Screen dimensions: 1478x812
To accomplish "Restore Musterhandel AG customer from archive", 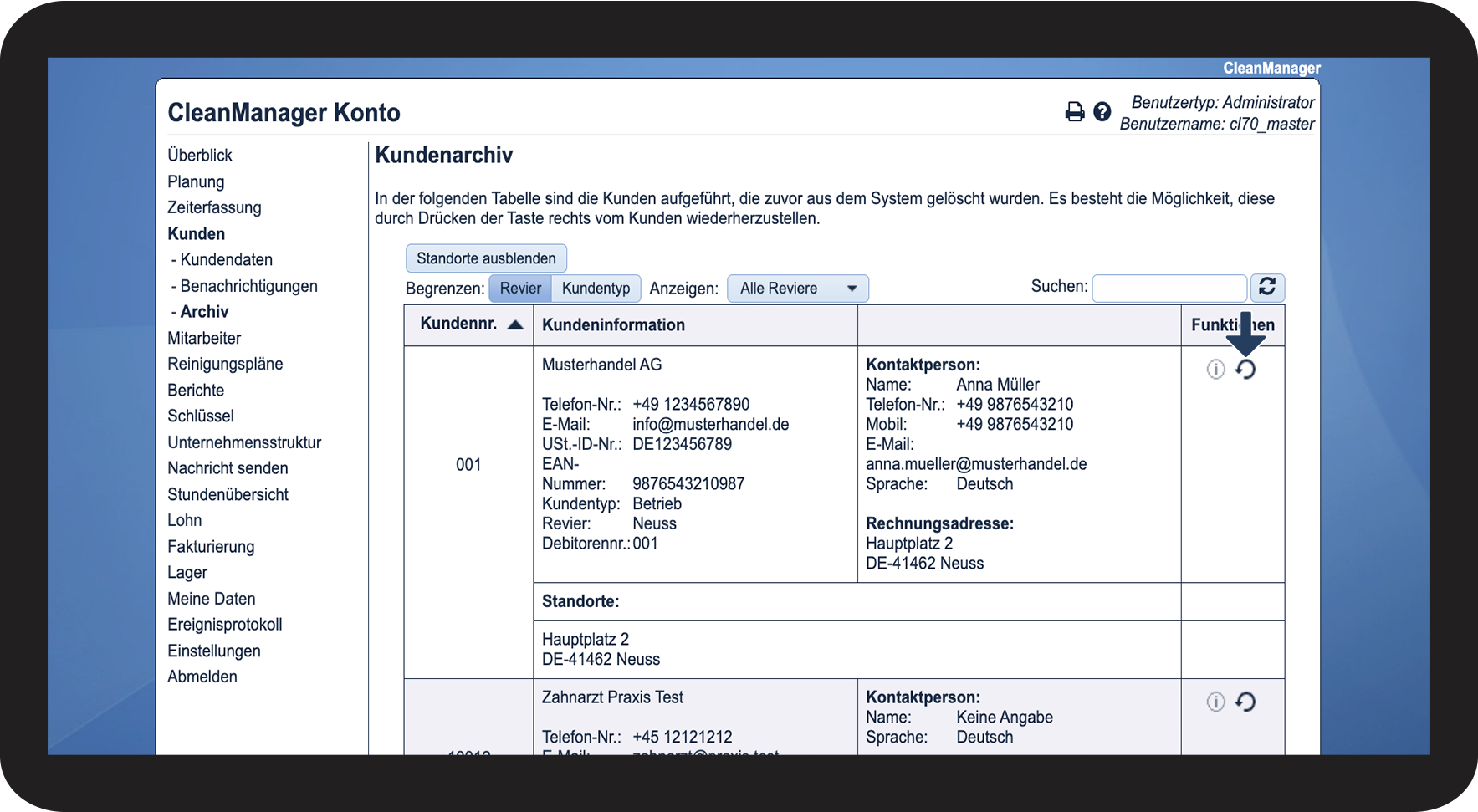I will (x=1245, y=370).
